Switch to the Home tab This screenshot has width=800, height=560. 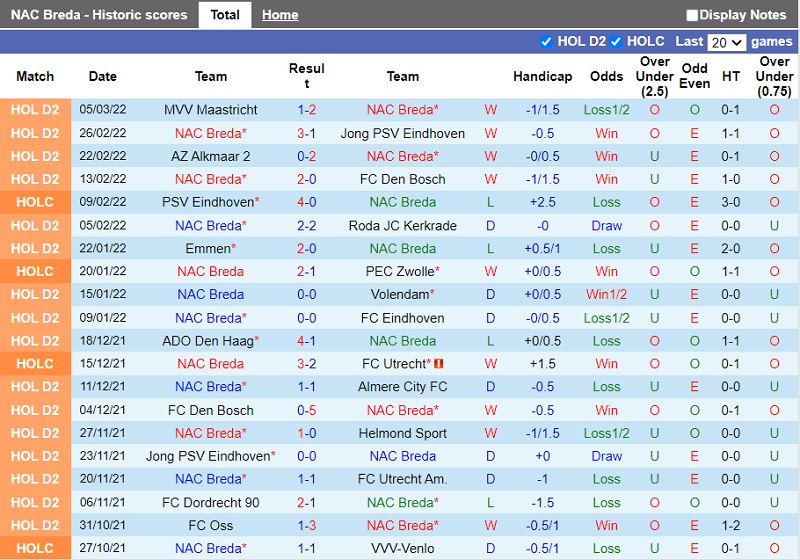[x=280, y=15]
